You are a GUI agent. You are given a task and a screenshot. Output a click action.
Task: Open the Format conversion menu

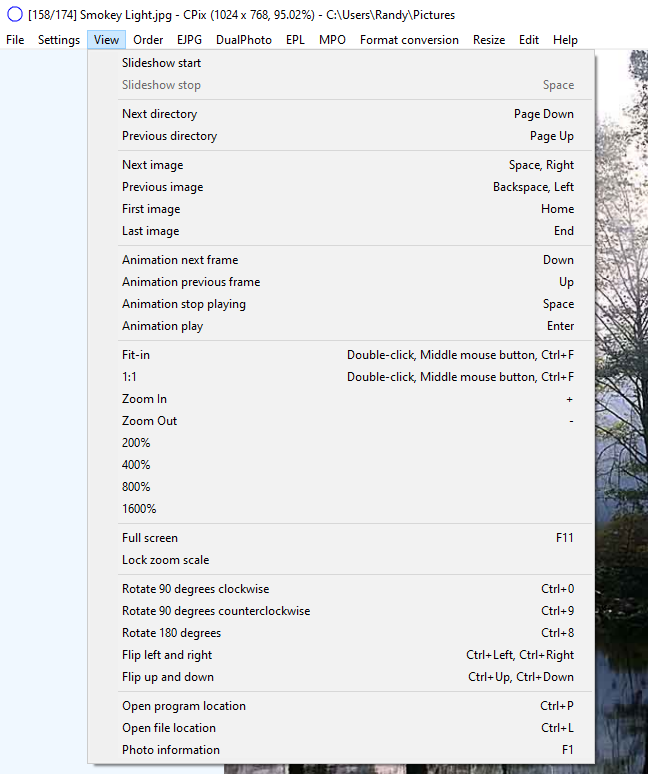click(x=409, y=40)
